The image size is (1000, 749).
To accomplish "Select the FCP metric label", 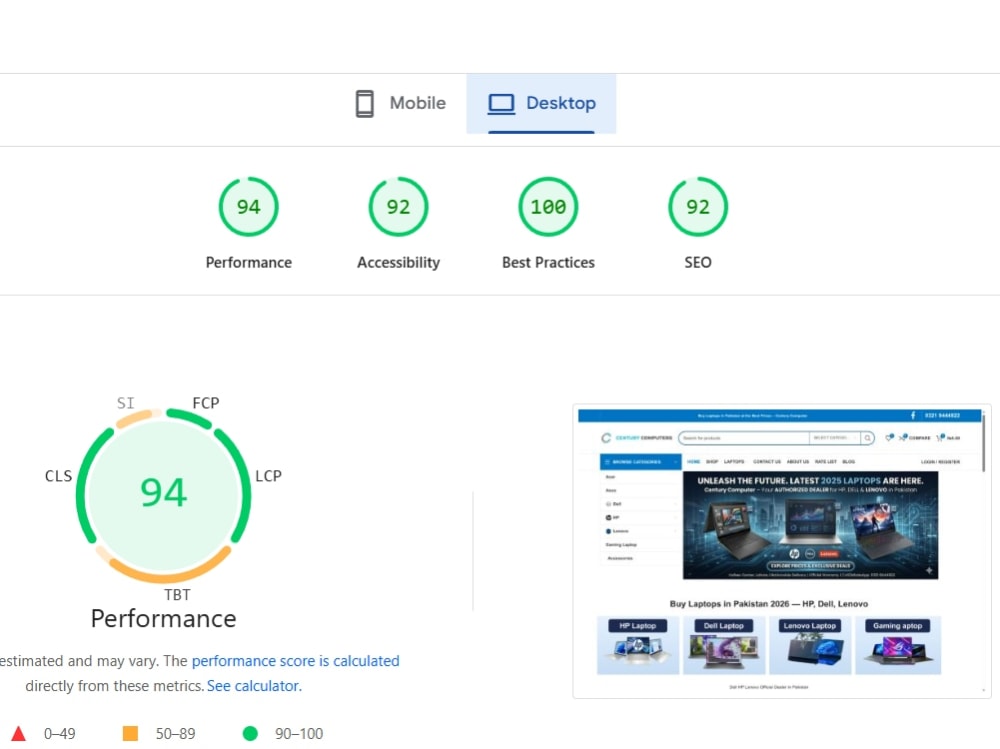I will point(206,403).
